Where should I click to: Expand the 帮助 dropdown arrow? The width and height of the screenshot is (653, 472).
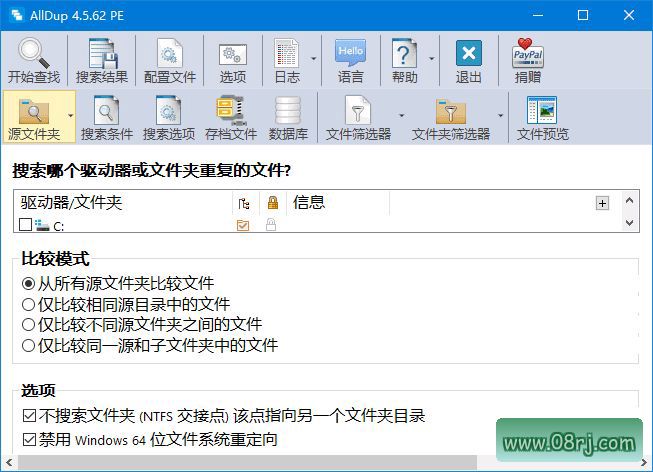[x=431, y=58]
